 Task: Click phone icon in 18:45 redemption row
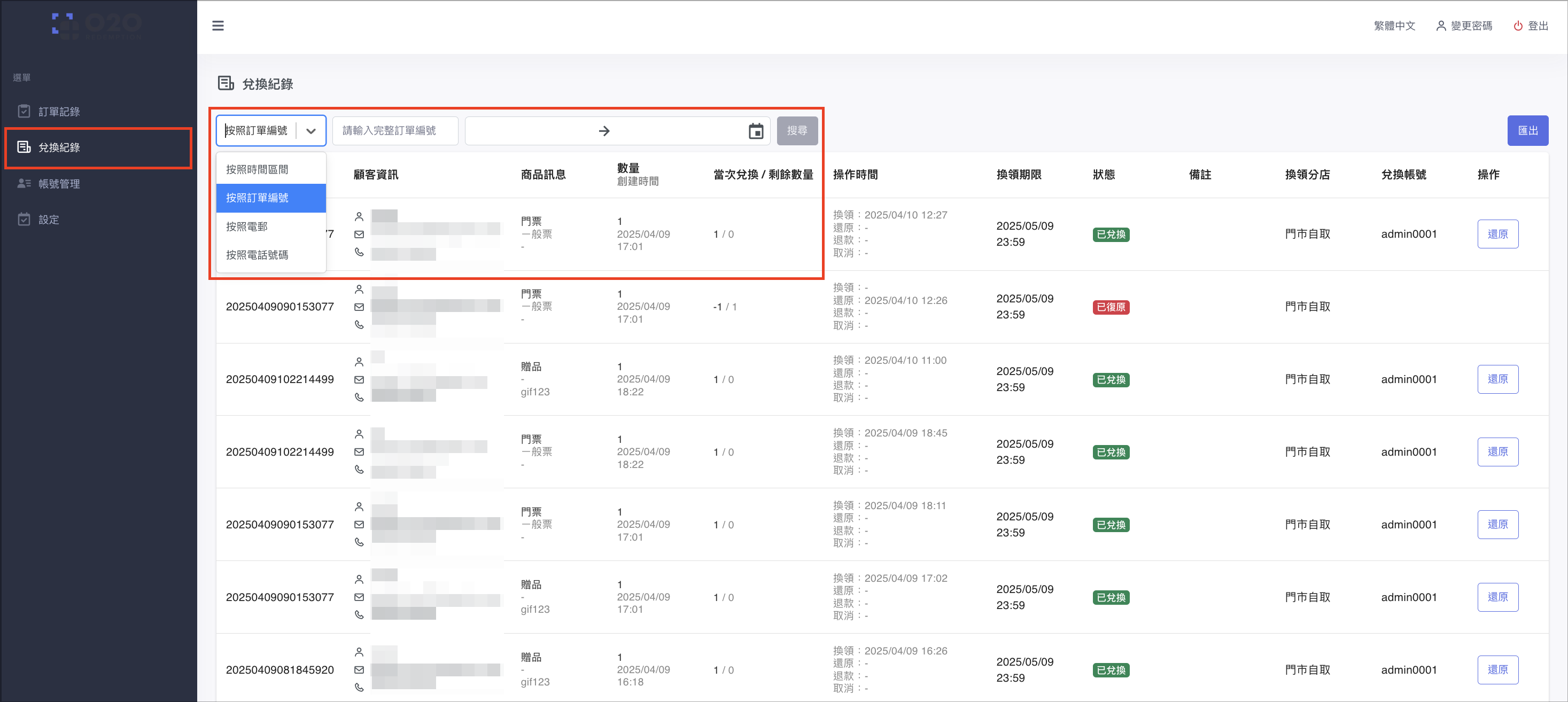coord(359,470)
